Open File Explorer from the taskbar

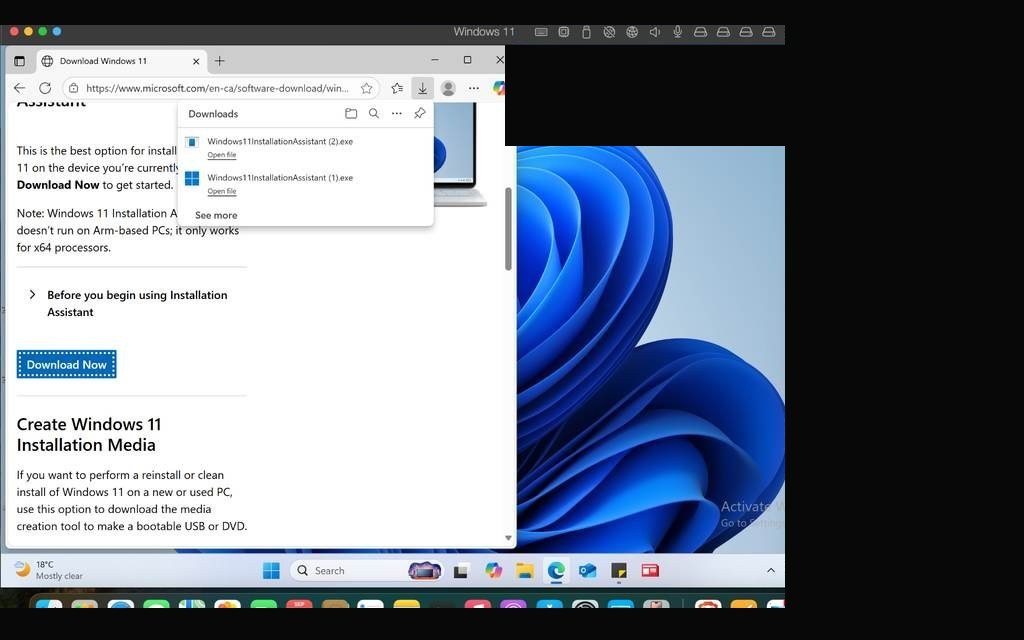tap(524, 571)
